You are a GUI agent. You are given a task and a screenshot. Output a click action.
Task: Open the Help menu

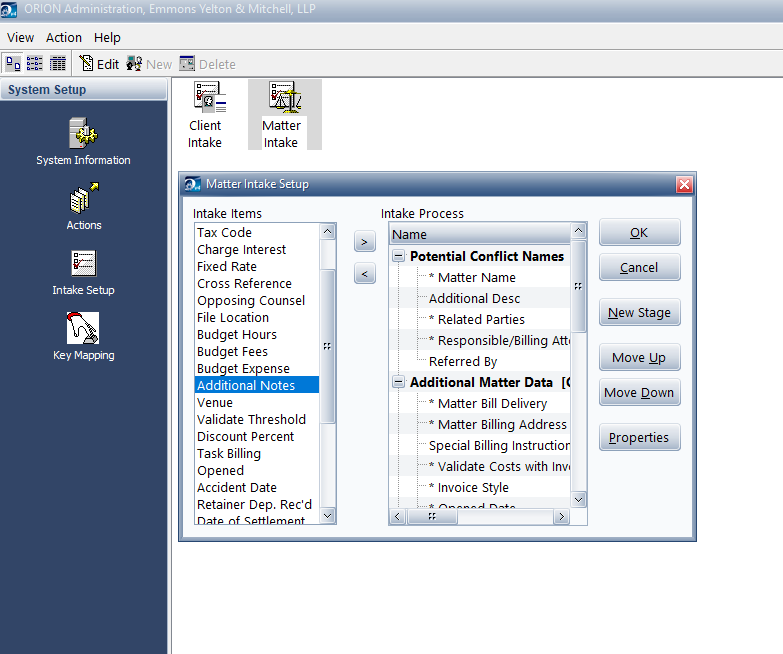point(107,37)
